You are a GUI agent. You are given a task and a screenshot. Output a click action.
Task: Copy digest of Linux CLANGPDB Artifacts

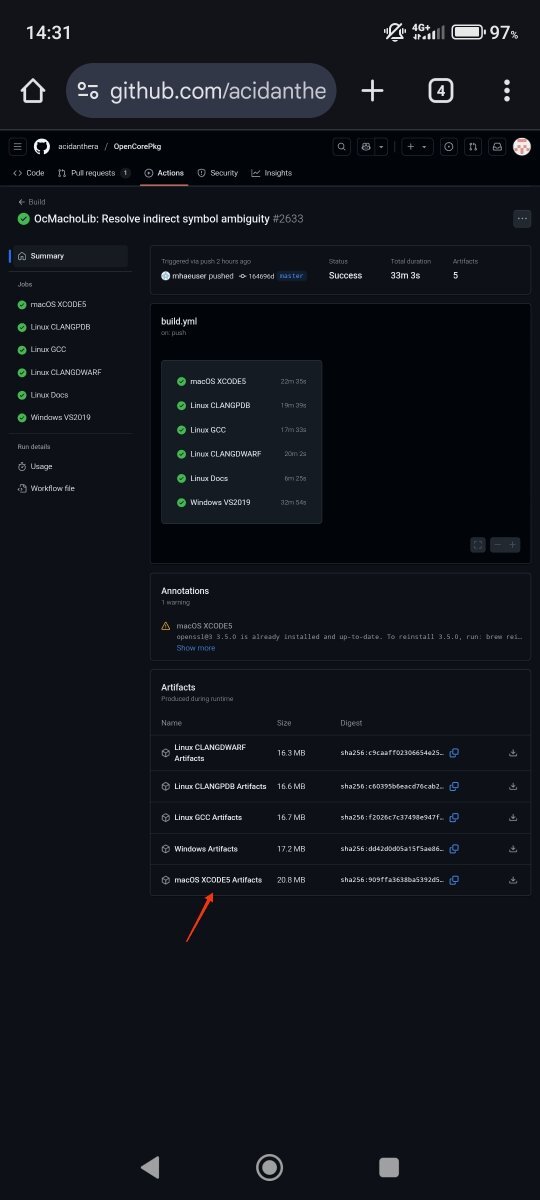[x=454, y=786]
